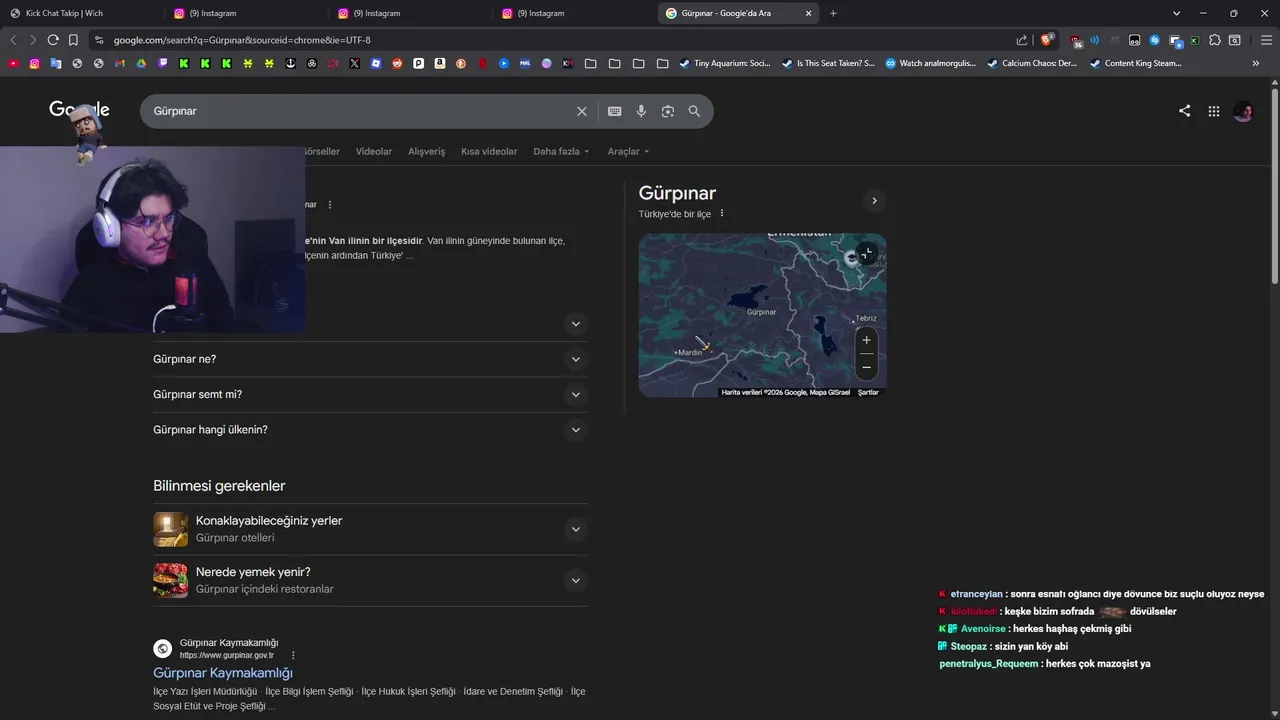The width and height of the screenshot is (1280, 720).
Task: Open the Google apps grid
Action: tap(1213, 111)
